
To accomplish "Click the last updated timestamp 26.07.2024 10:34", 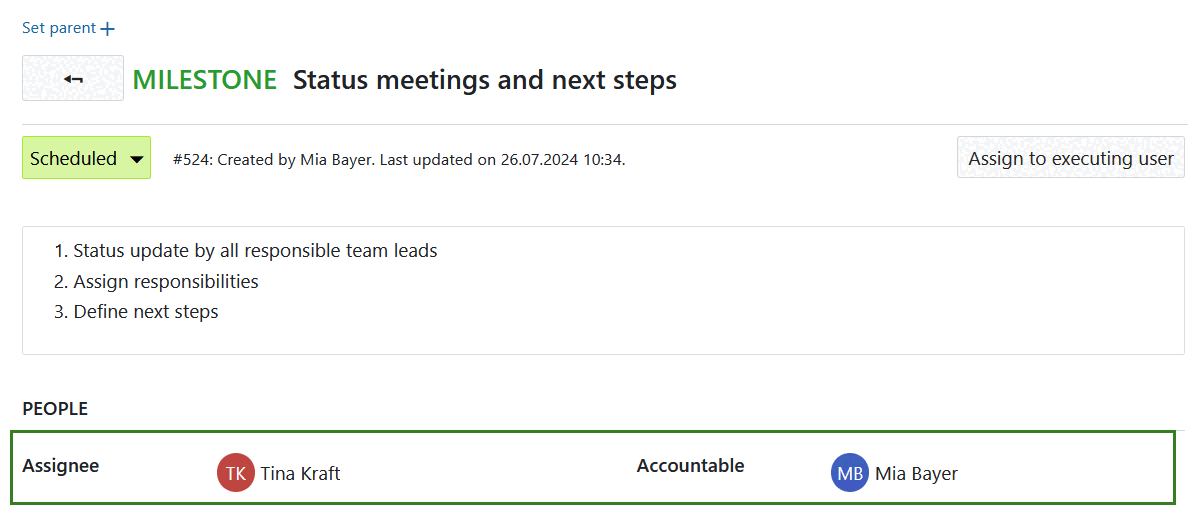I will coord(562,160).
